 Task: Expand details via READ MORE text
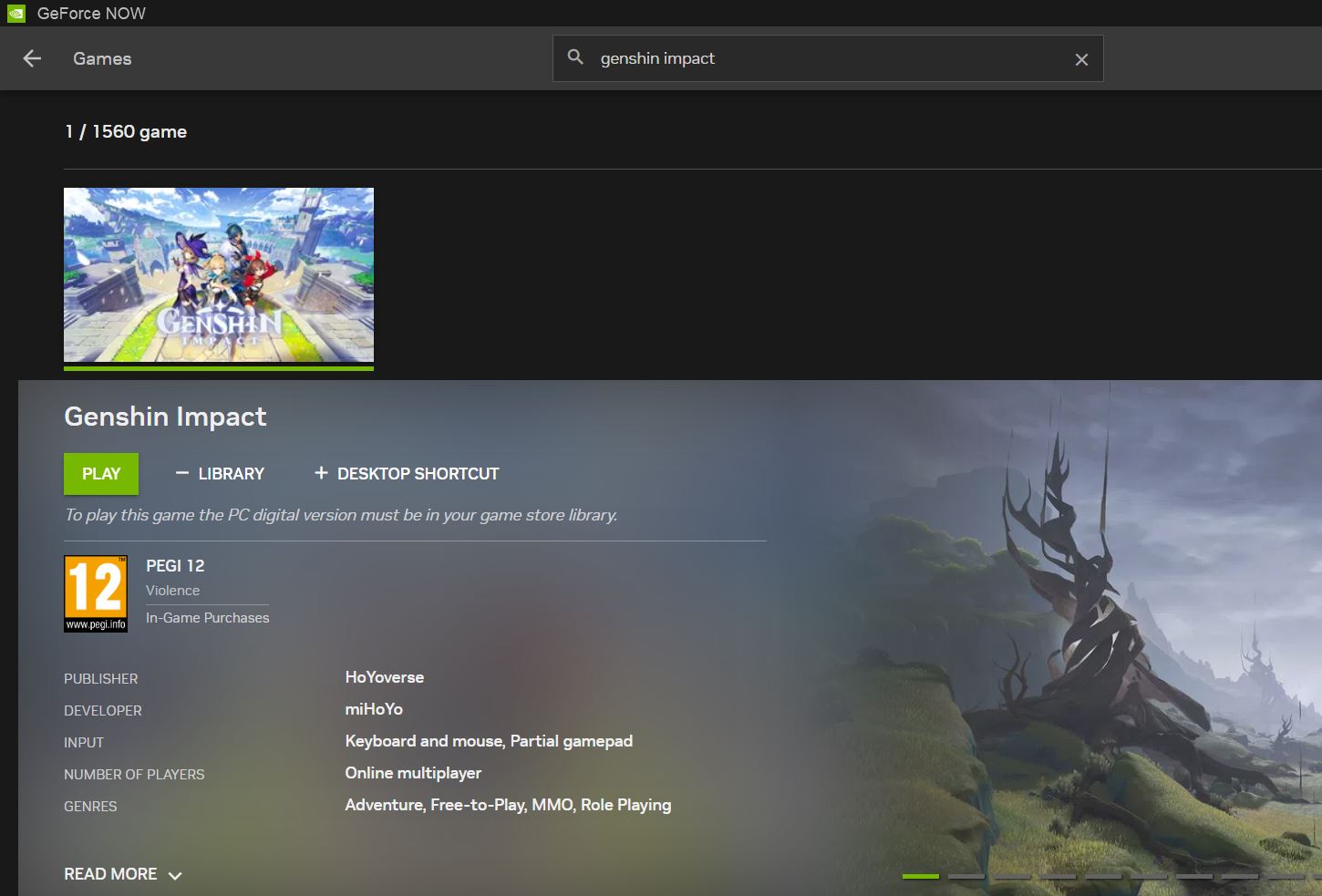pos(110,874)
